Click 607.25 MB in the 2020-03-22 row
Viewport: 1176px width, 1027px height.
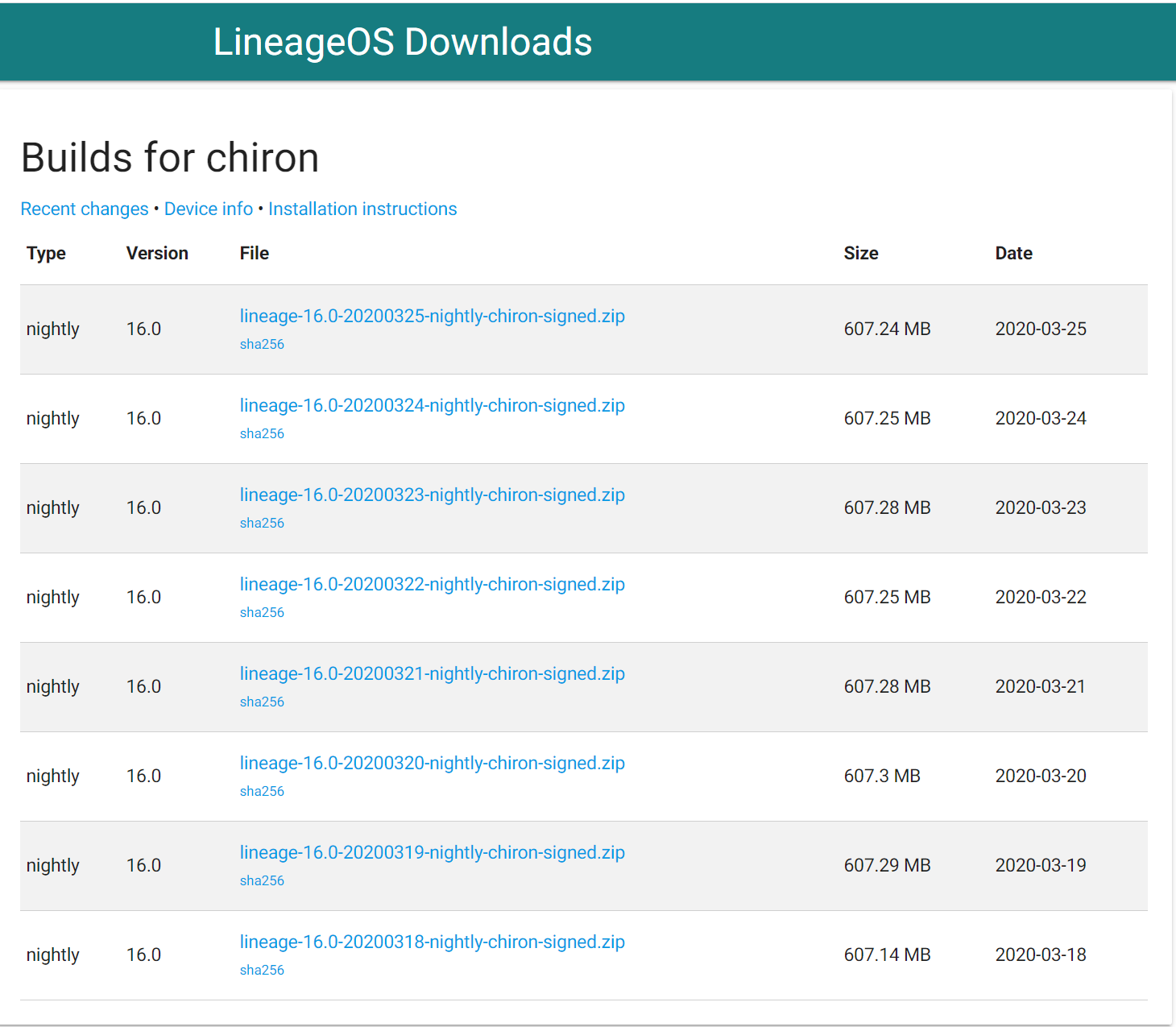pyautogui.click(x=888, y=598)
